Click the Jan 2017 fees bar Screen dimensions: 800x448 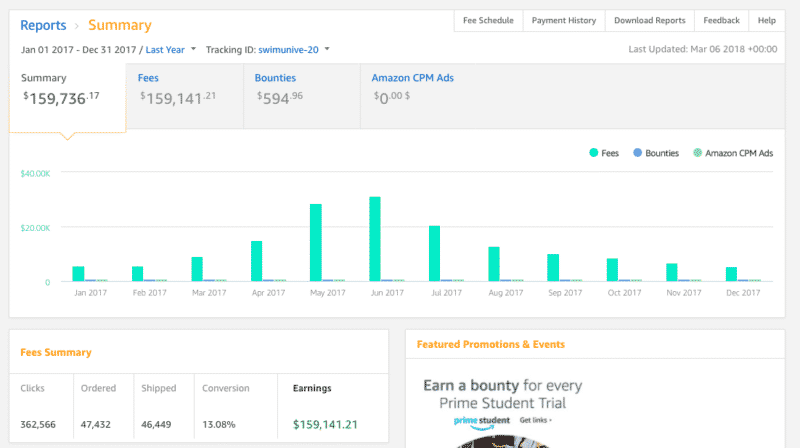78,273
